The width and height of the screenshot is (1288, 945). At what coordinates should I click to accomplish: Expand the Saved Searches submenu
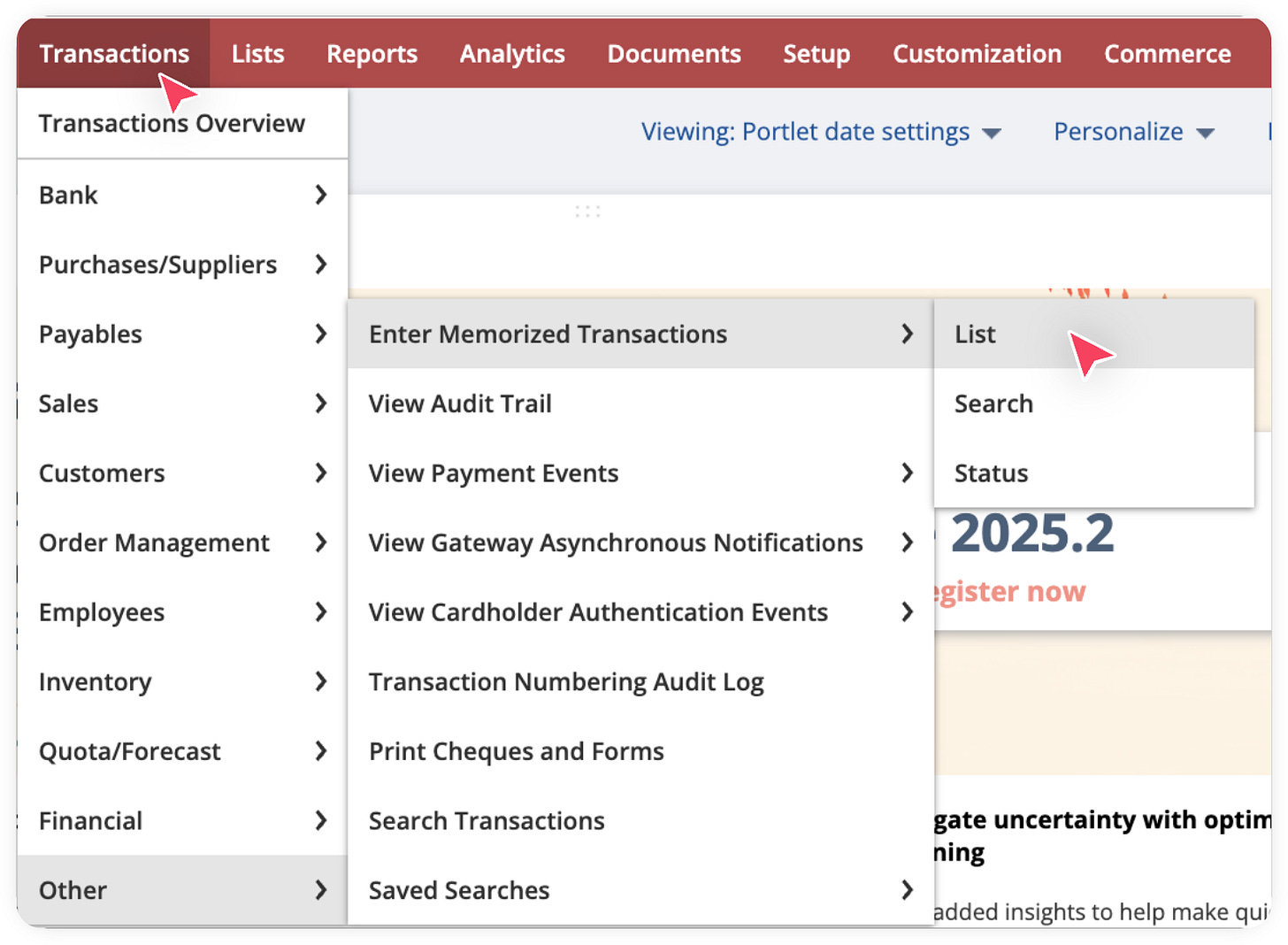pyautogui.click(x=640, y=890)
